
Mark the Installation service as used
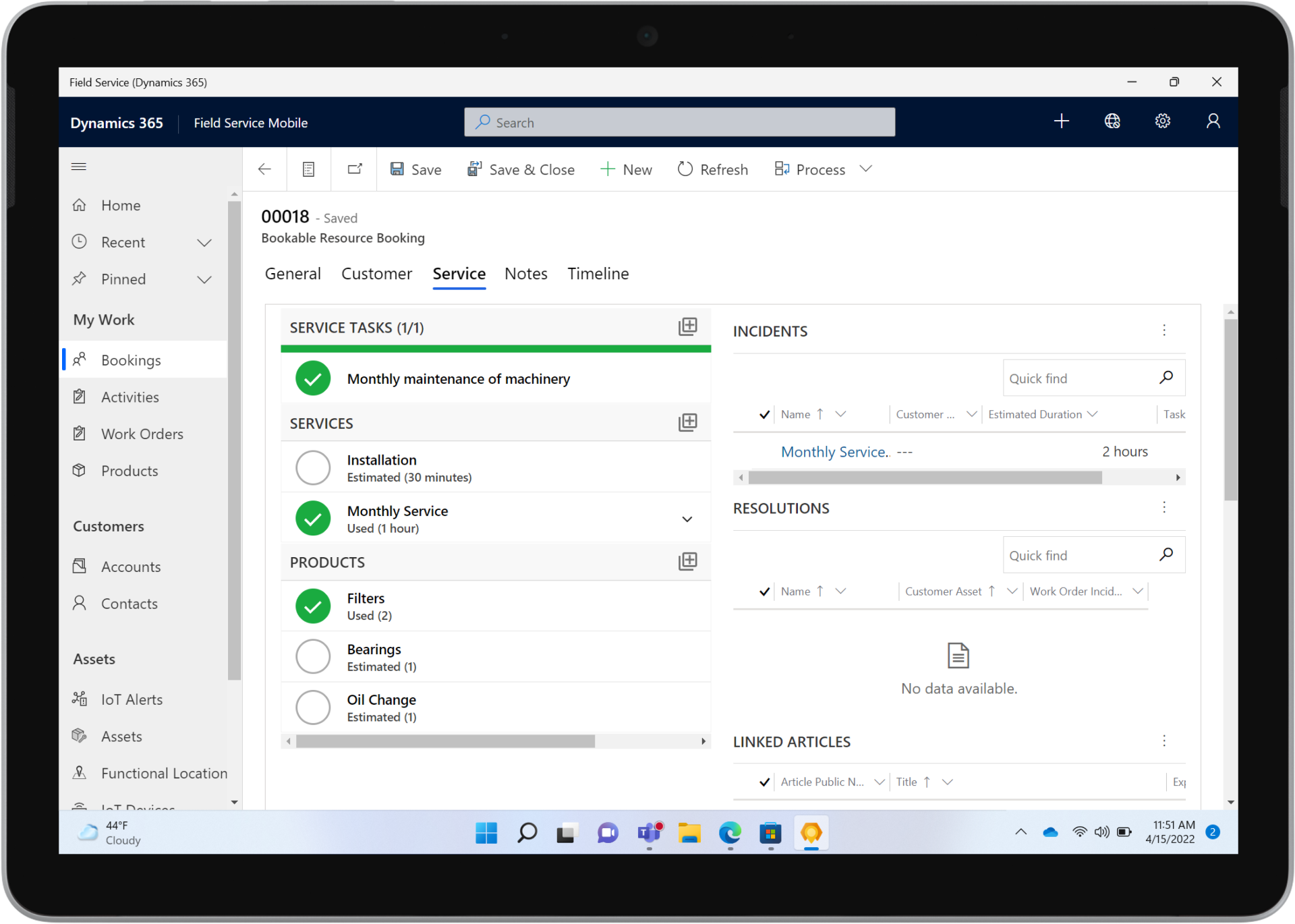point(312,467)
